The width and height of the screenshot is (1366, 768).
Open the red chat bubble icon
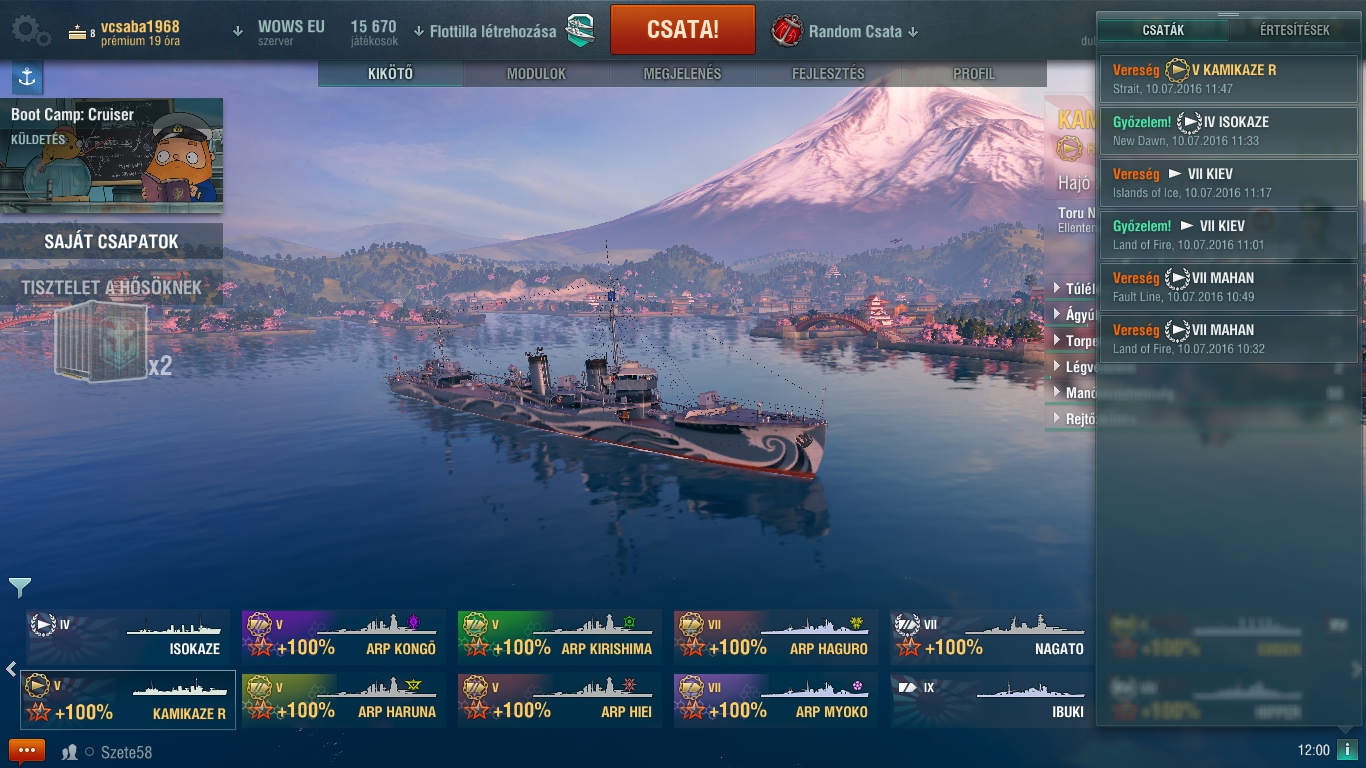(x=27, y=751)
